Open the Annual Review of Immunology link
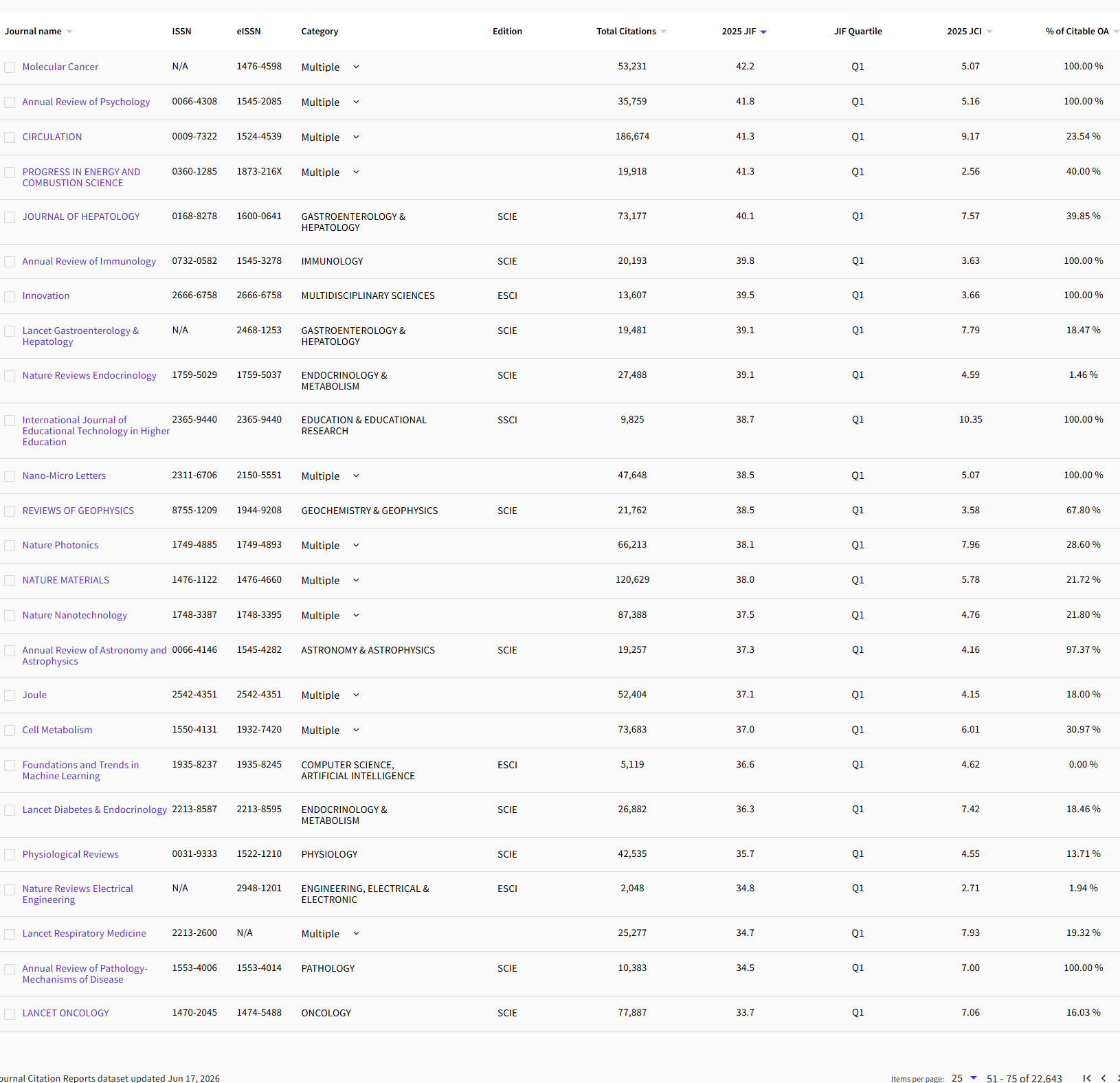Viewport: 1120px width, 1083px height. [x=89, y=262]
